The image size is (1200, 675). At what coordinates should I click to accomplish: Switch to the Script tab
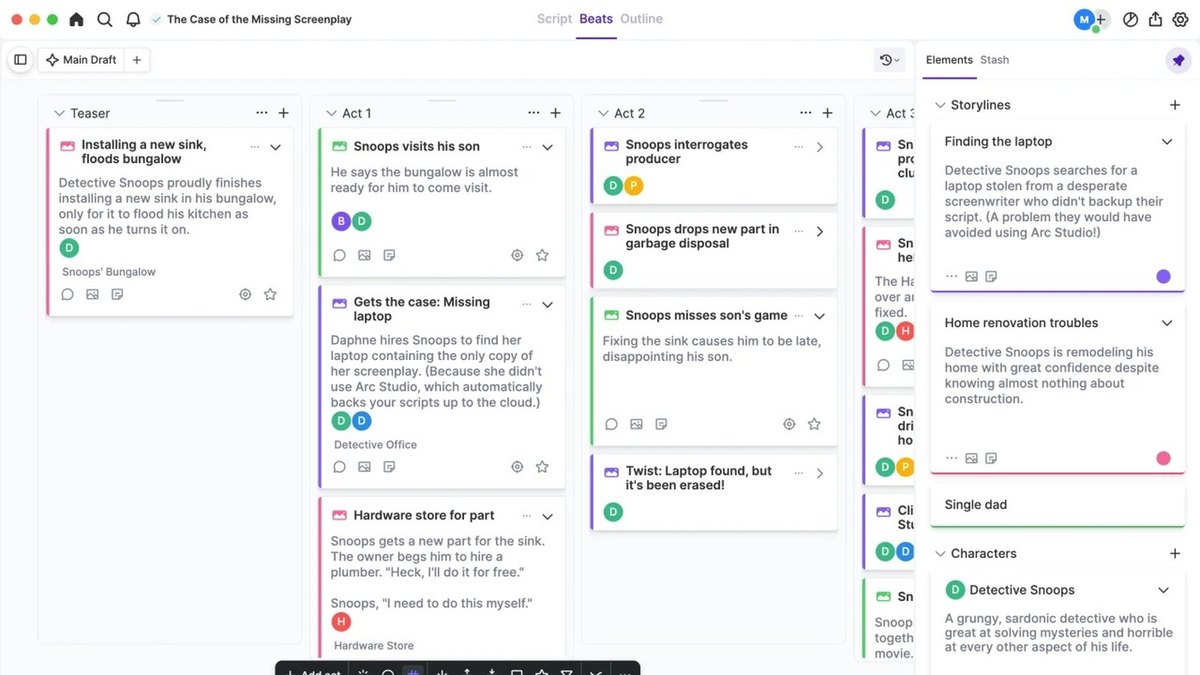tap(554, 19)
